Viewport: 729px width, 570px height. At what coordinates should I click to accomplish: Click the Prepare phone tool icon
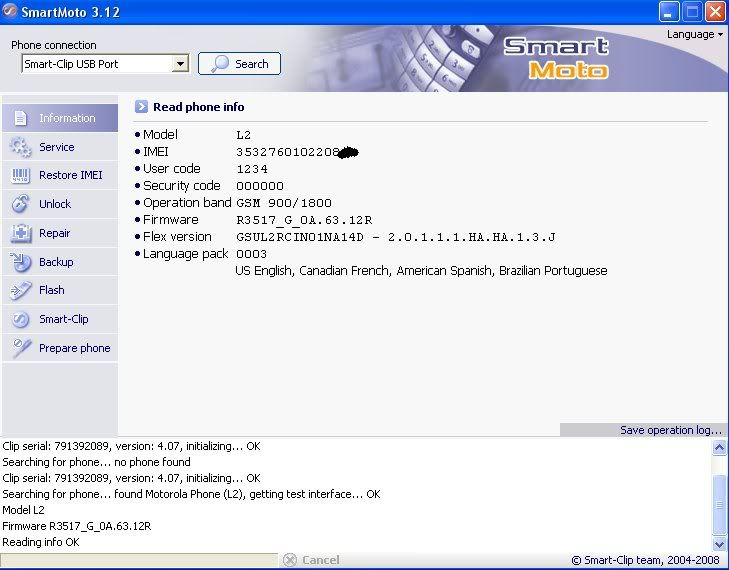click(x=21, y=348)
